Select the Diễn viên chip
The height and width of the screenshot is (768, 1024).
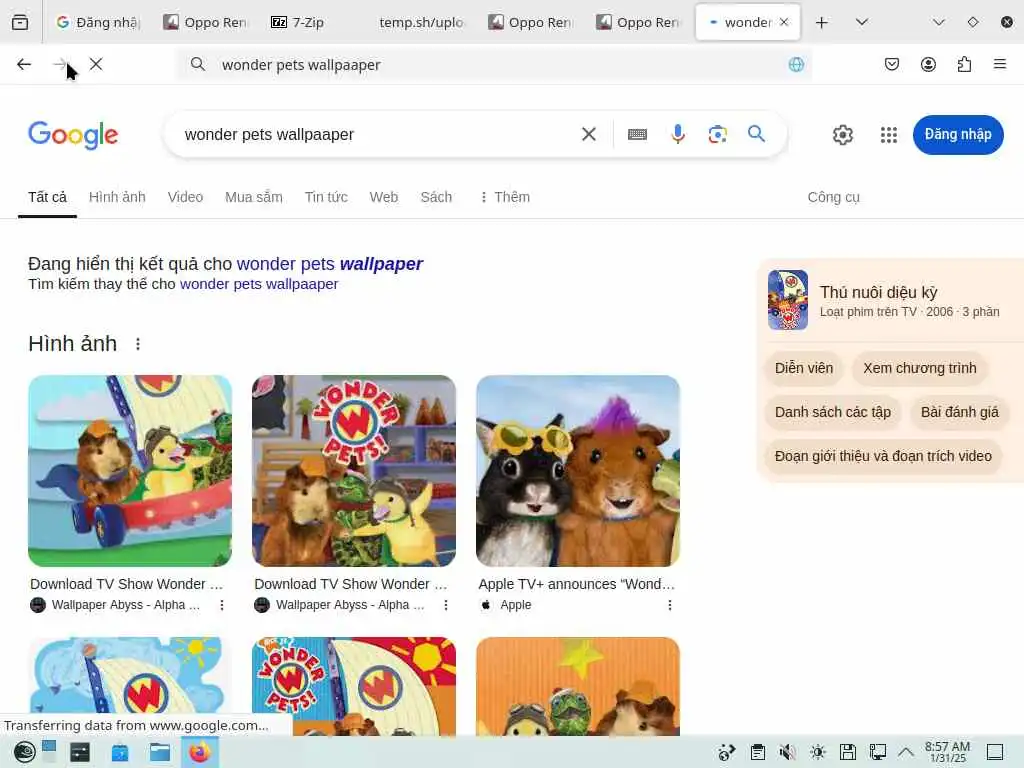click(x=804, y=368)
